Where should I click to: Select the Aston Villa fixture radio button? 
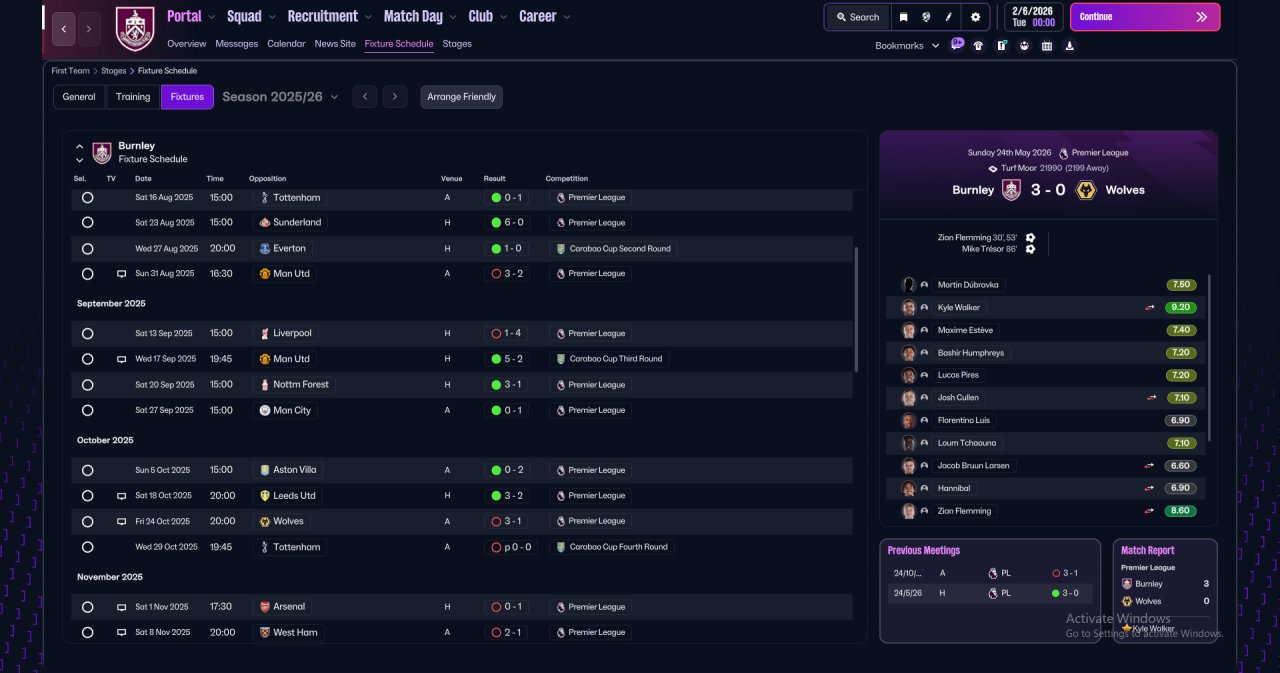coord(87,470)
